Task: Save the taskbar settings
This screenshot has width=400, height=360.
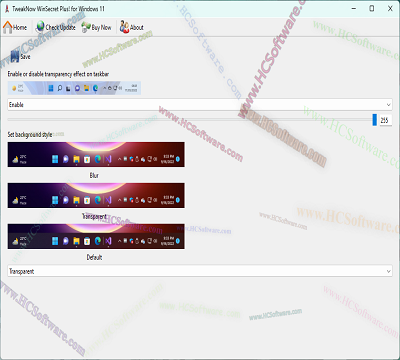Action: point(21,56)
